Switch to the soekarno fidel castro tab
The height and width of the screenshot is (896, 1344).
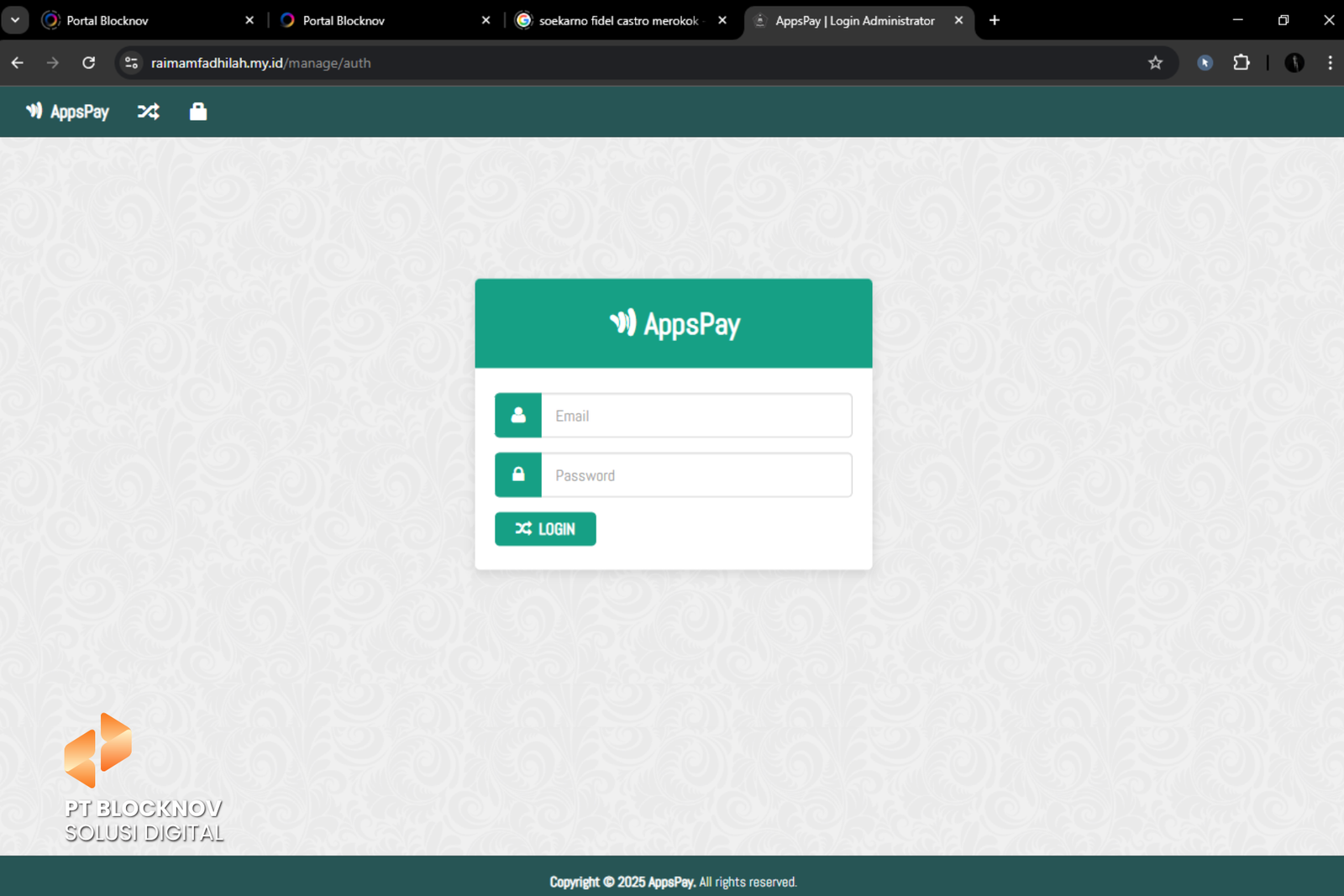(x=617, y=20)
